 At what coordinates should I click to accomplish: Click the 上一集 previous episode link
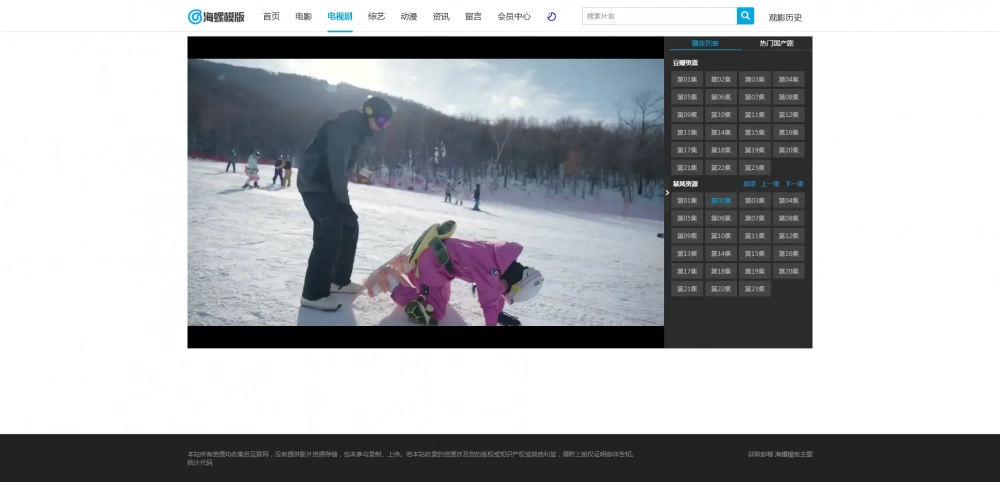point(770,184)
